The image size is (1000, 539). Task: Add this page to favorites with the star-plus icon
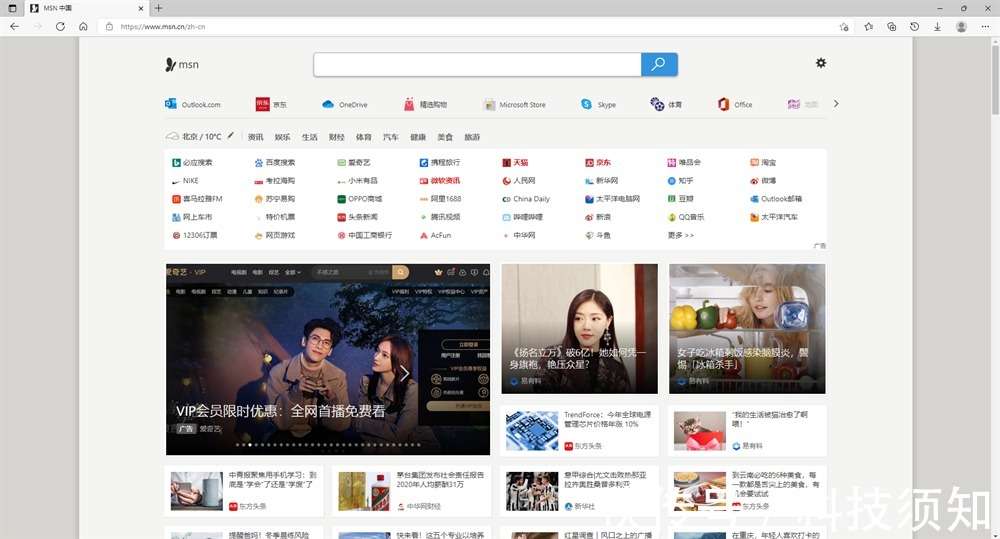coord(844,26)
